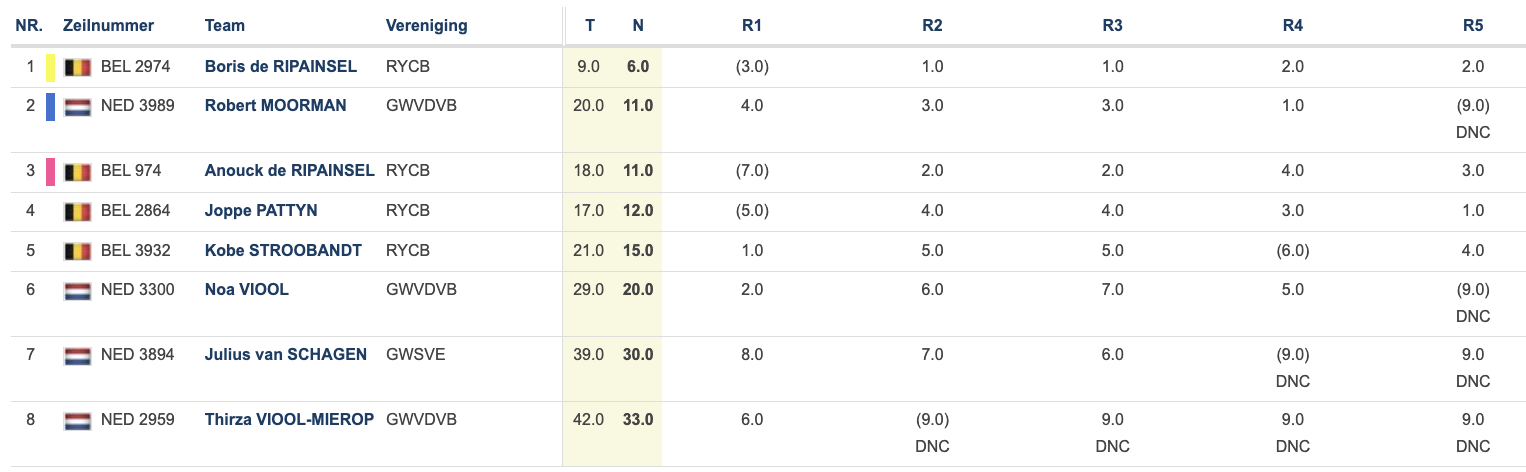Click the Belgian flag beside BEL 3932
The width and height of the screenshot is (1526, 472).
click(78, 251)
